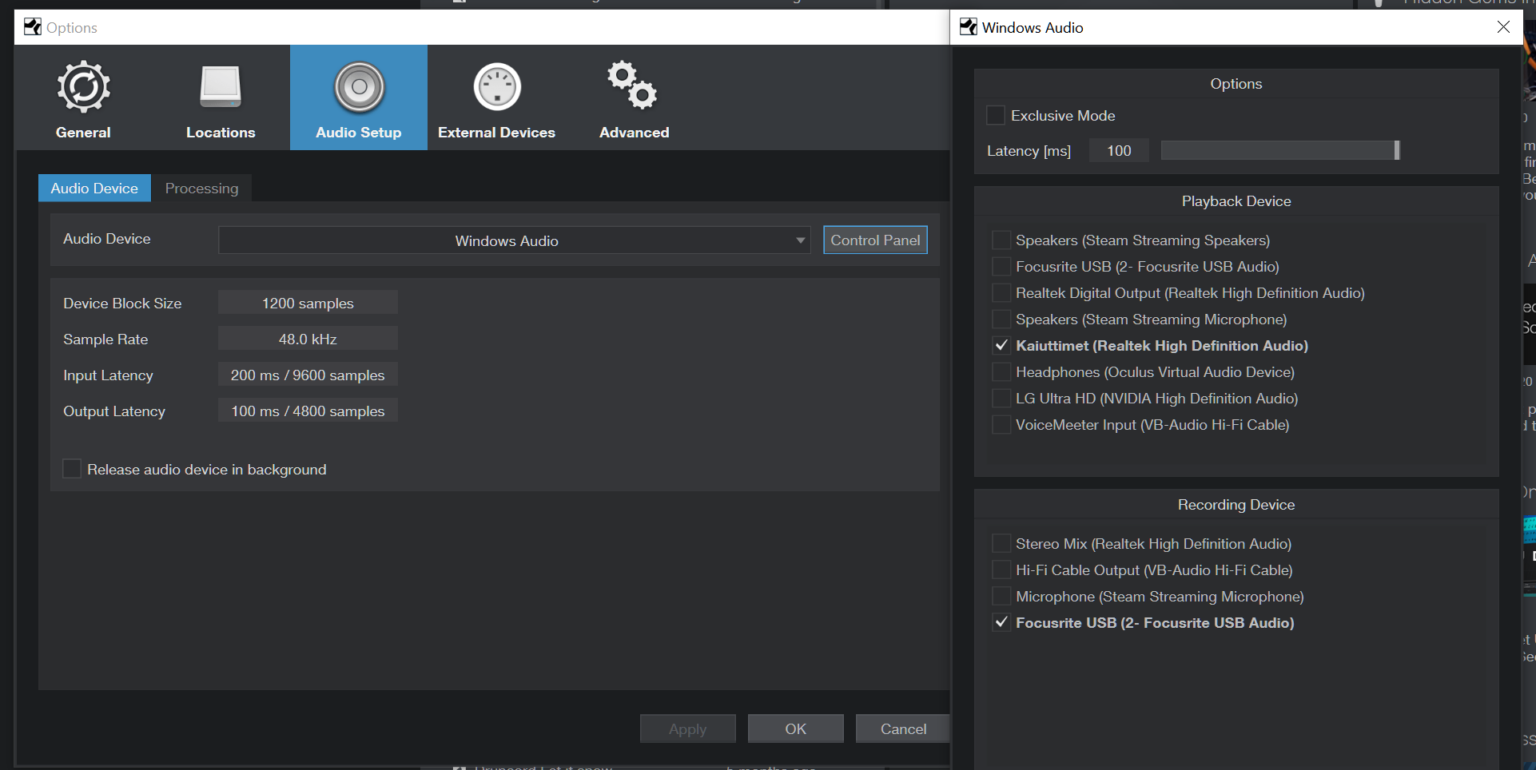
Task: Uncheck Kaiuttimet Realtek playback device
Action: tap(1001, 346)
